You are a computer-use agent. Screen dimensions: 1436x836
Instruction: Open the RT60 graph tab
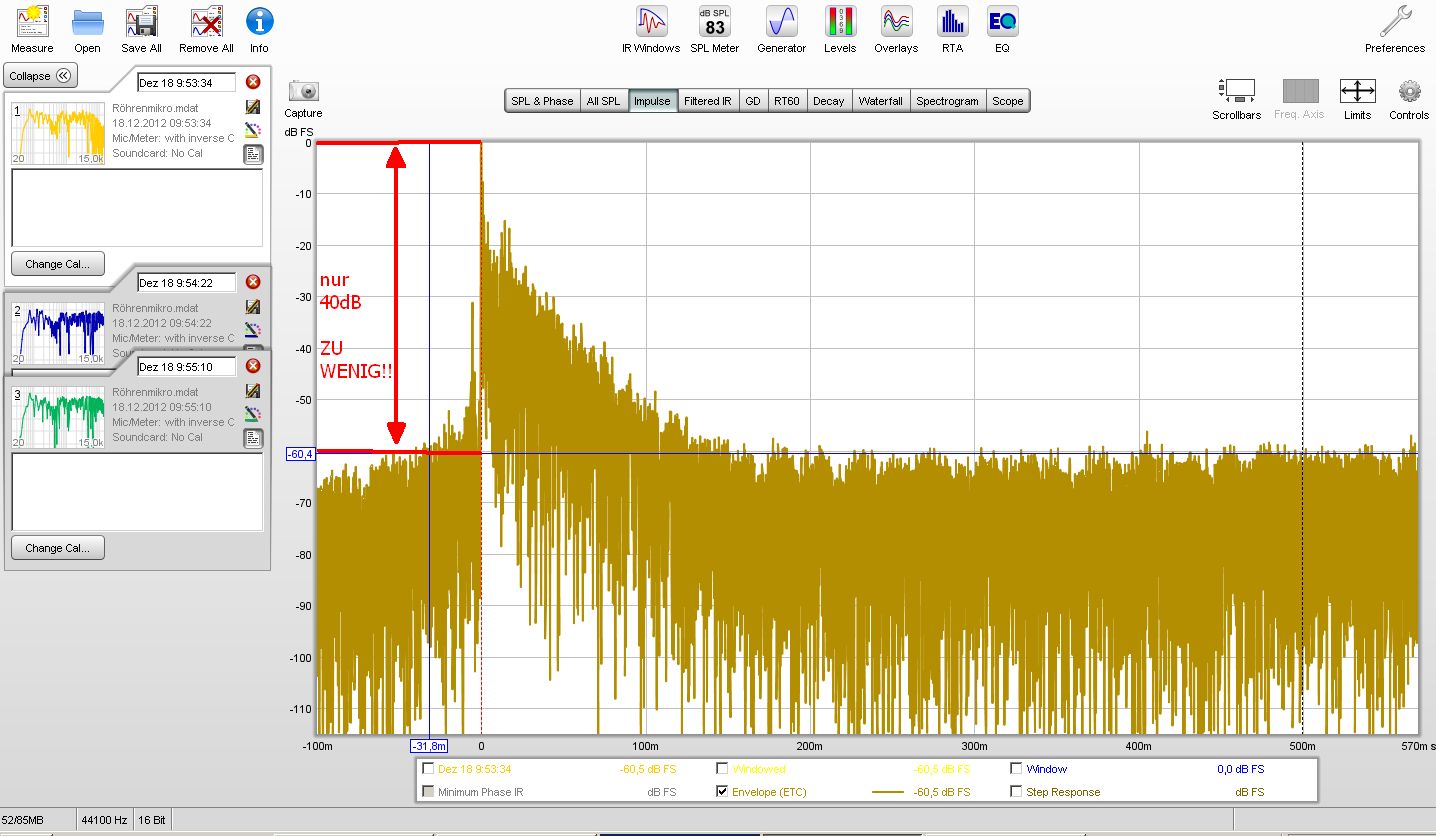click(787, 101)
